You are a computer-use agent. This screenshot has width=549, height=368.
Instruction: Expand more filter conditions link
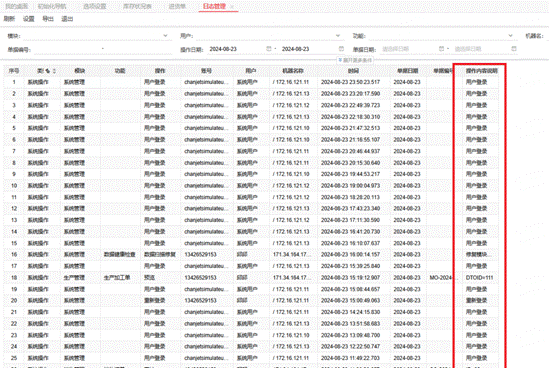pos(355,60)
